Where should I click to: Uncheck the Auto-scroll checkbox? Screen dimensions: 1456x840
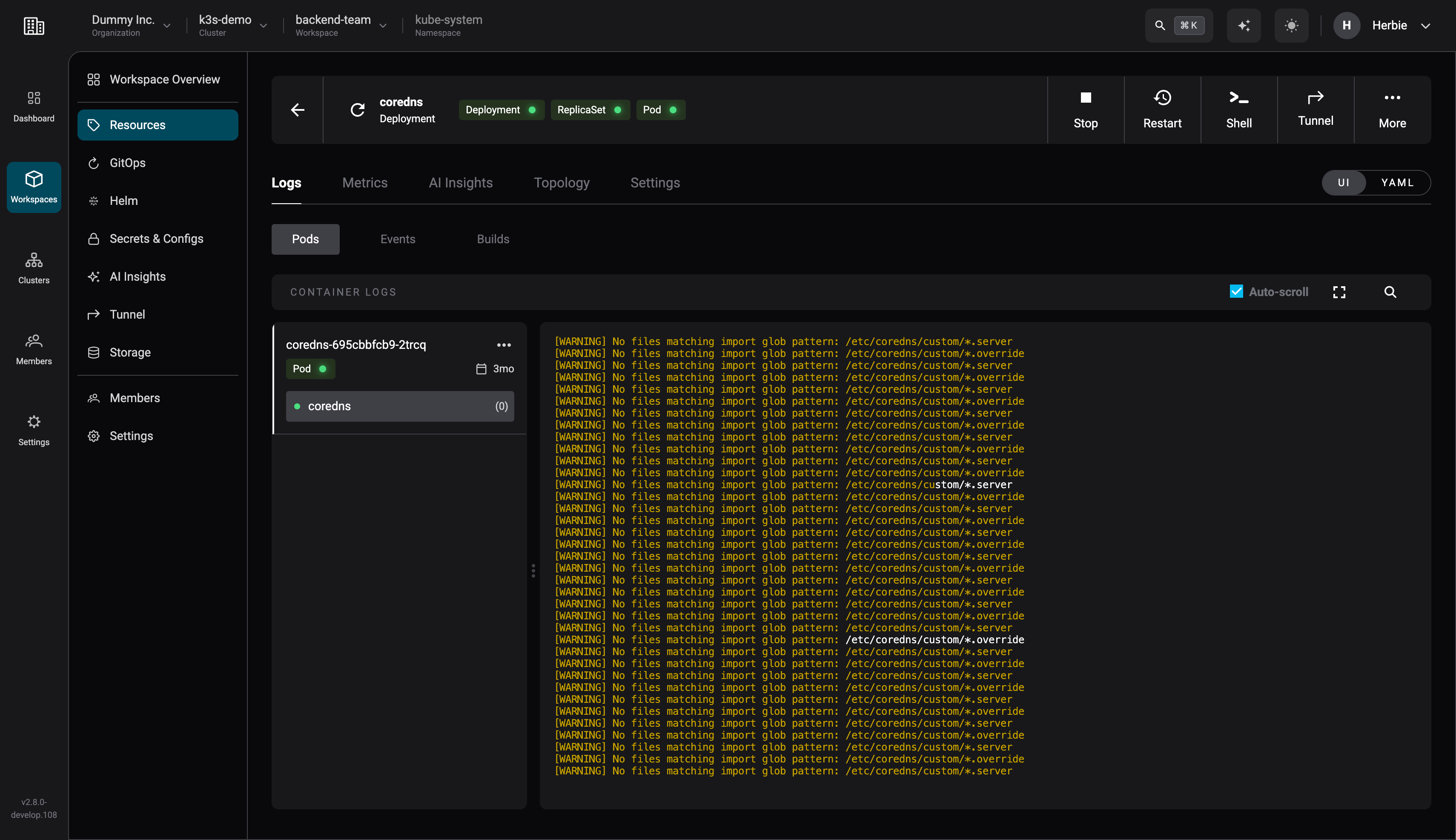[1236, 291]
